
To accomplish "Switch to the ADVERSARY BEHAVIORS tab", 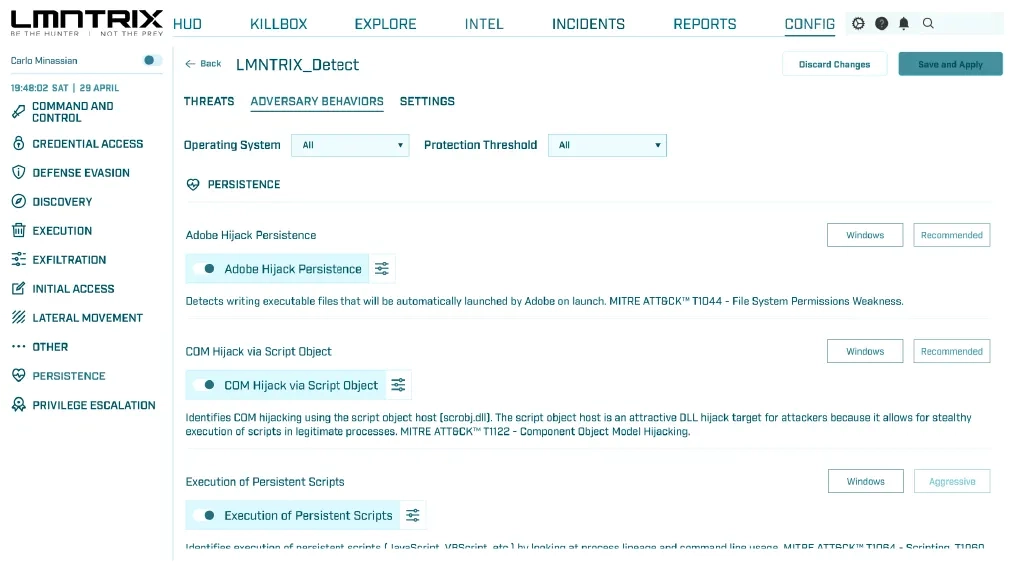I will click(317, 101).
